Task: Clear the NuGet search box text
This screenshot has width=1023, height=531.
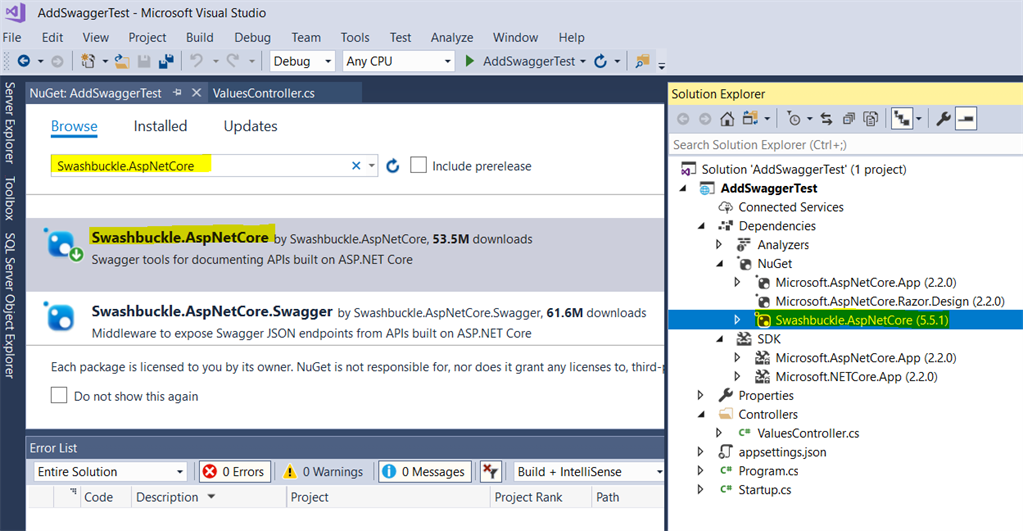Action: (356, 166)
